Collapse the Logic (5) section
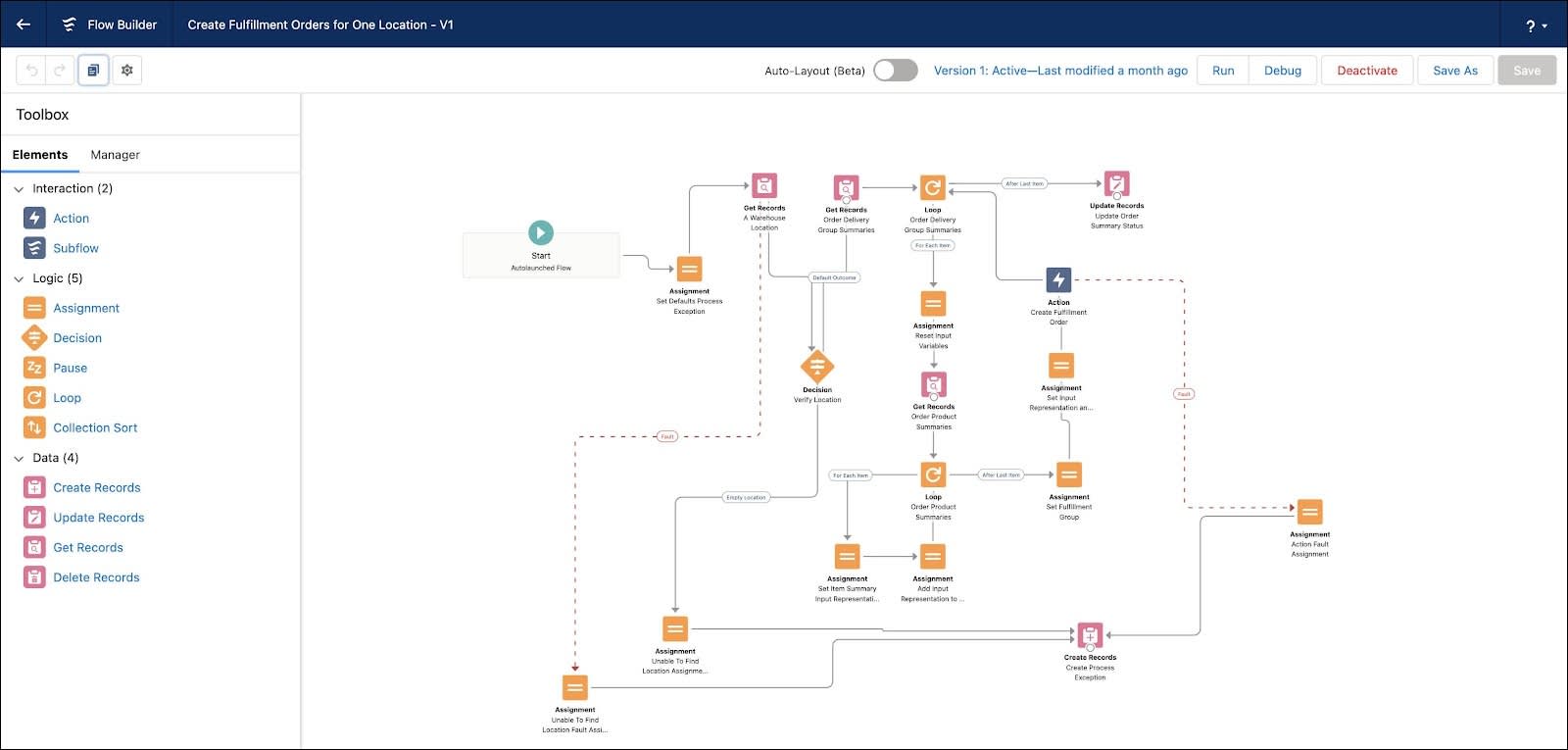 click(19, 279)
